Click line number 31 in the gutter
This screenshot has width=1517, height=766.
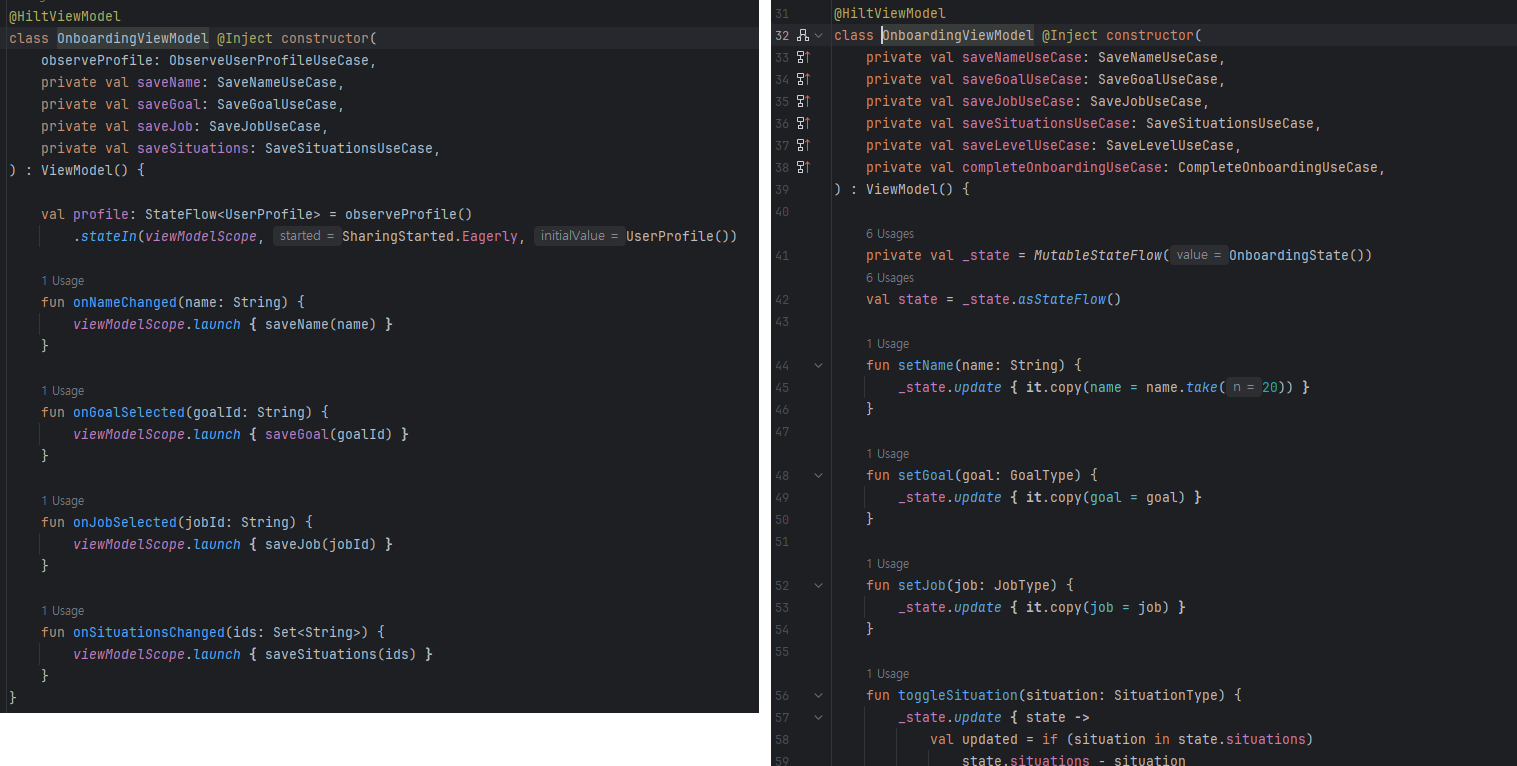(x=782, y=13)
